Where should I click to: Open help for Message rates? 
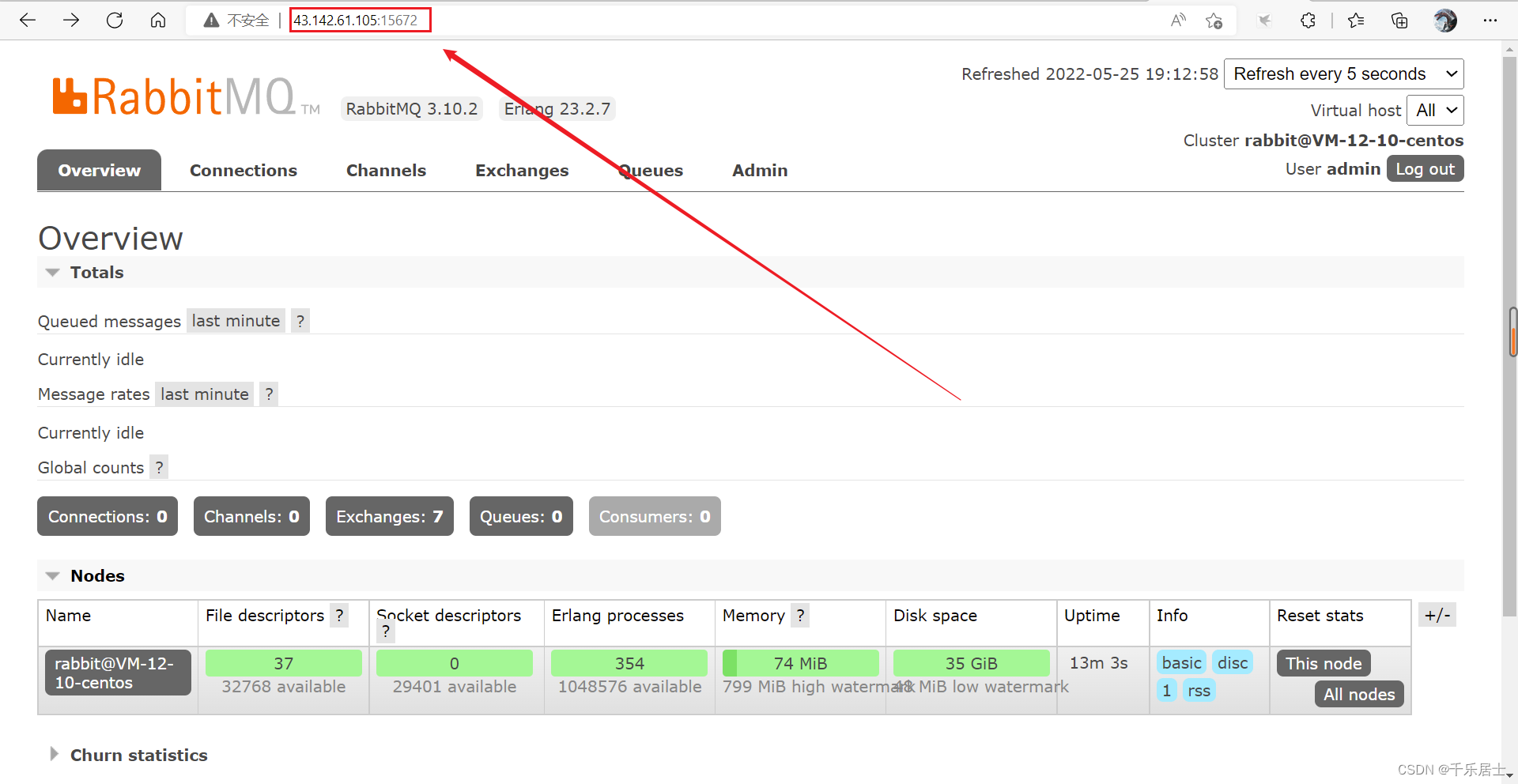[269, 394]
